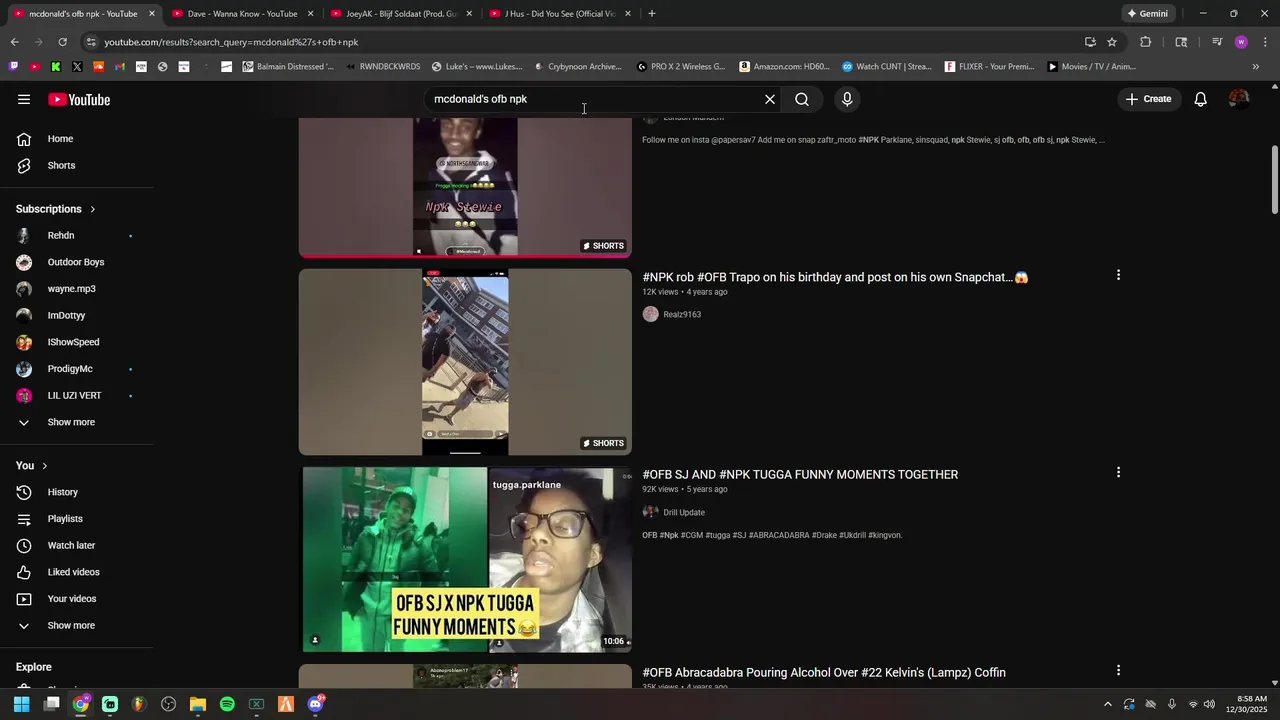
Task: Click the YouTube logo
Action: pos(79,99)
